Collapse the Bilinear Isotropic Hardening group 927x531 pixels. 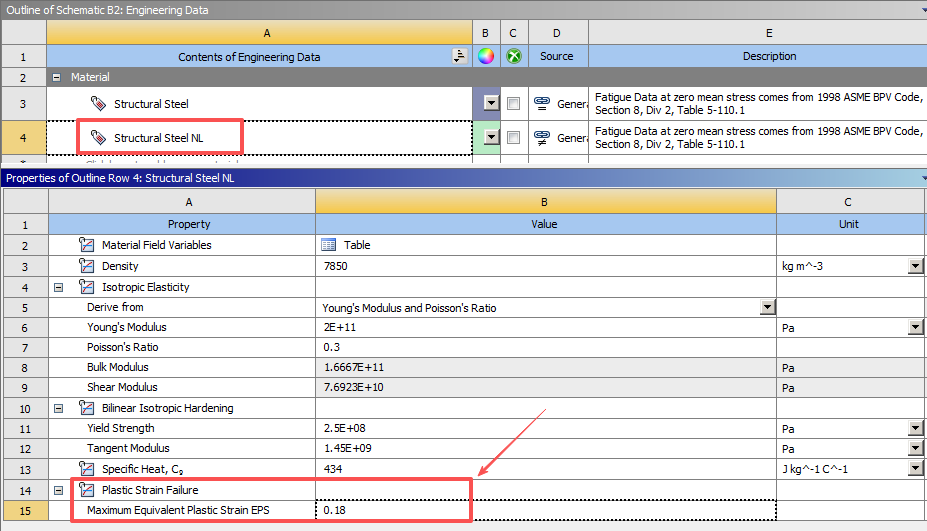59,409
